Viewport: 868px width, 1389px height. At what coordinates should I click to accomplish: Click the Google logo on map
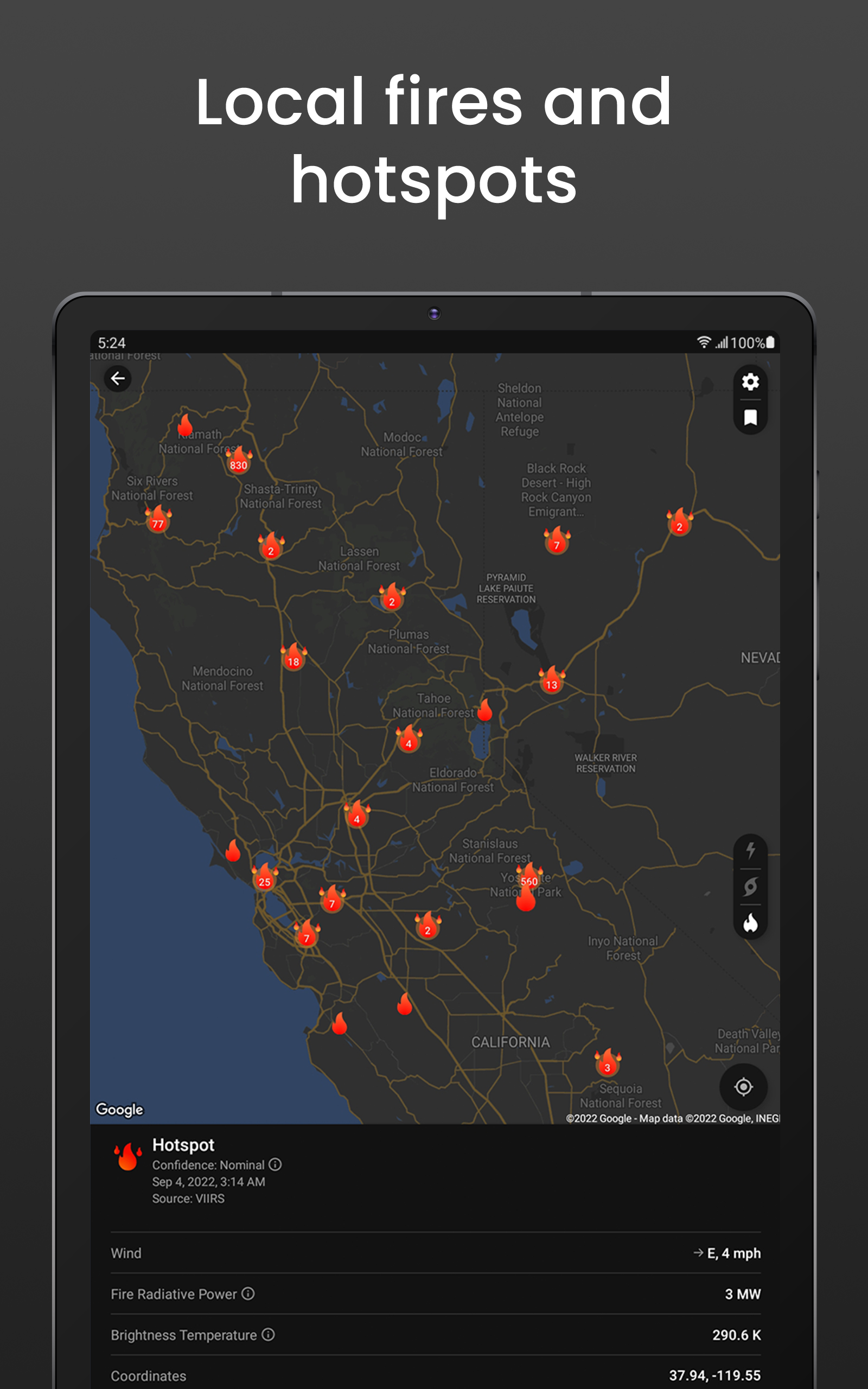point(119,1109)
